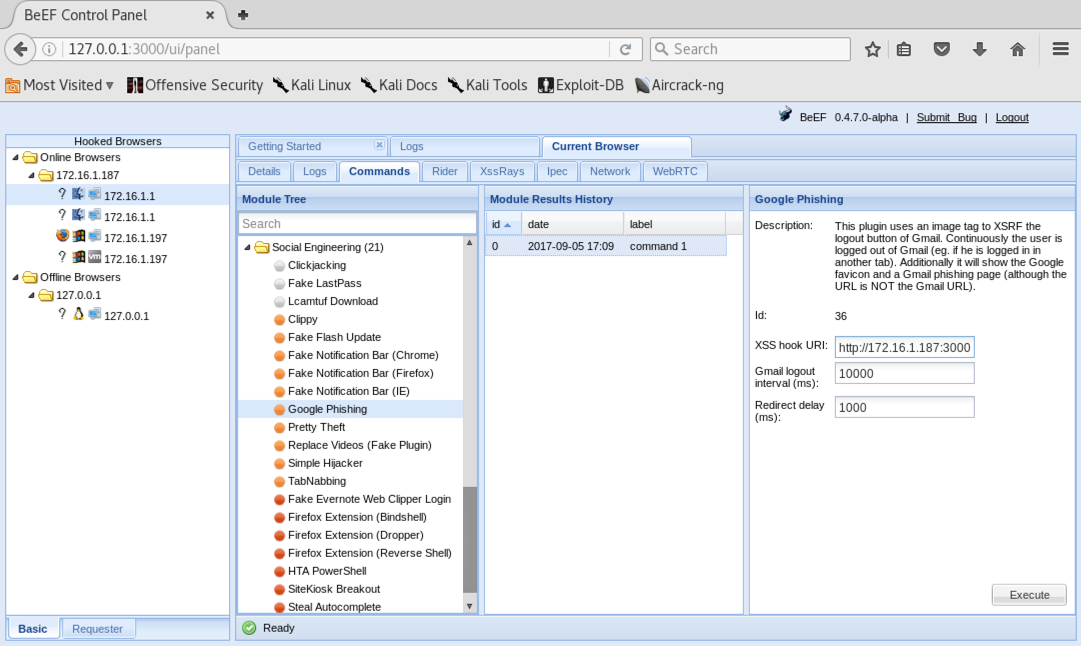Open a new tab with plus icon
The height and width of the screenshot is (646, 1081).
pyautogui.click(x=243, y=14)
